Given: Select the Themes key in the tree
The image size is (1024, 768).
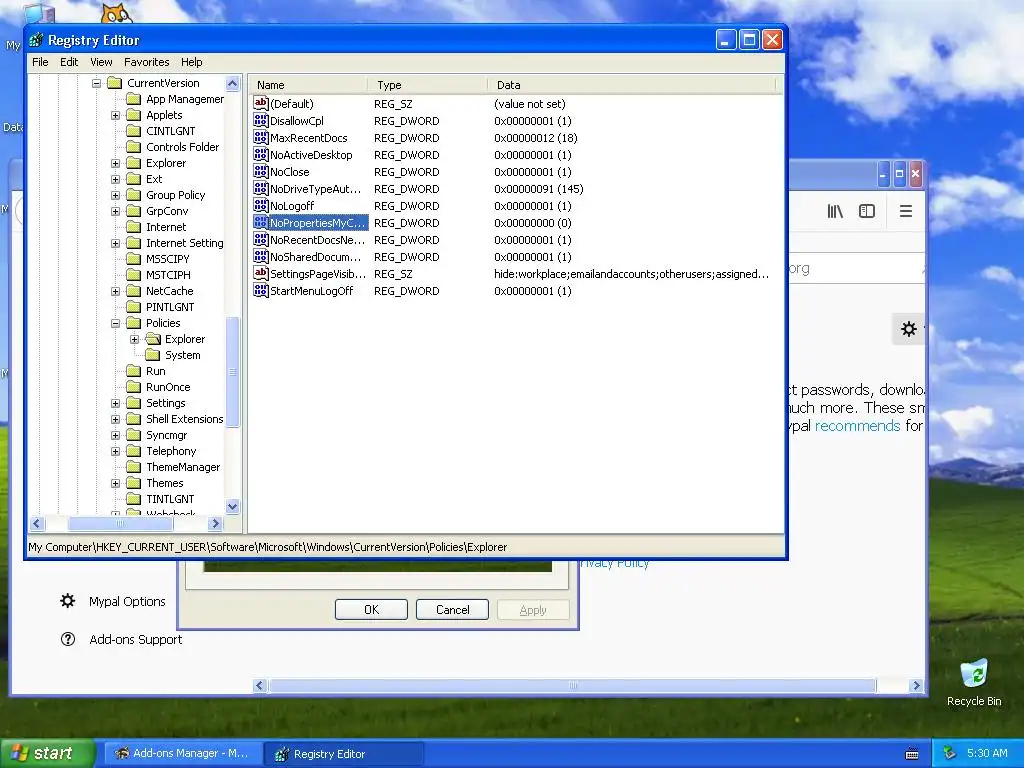Looking at the screenshot, I should click(165, 483).
